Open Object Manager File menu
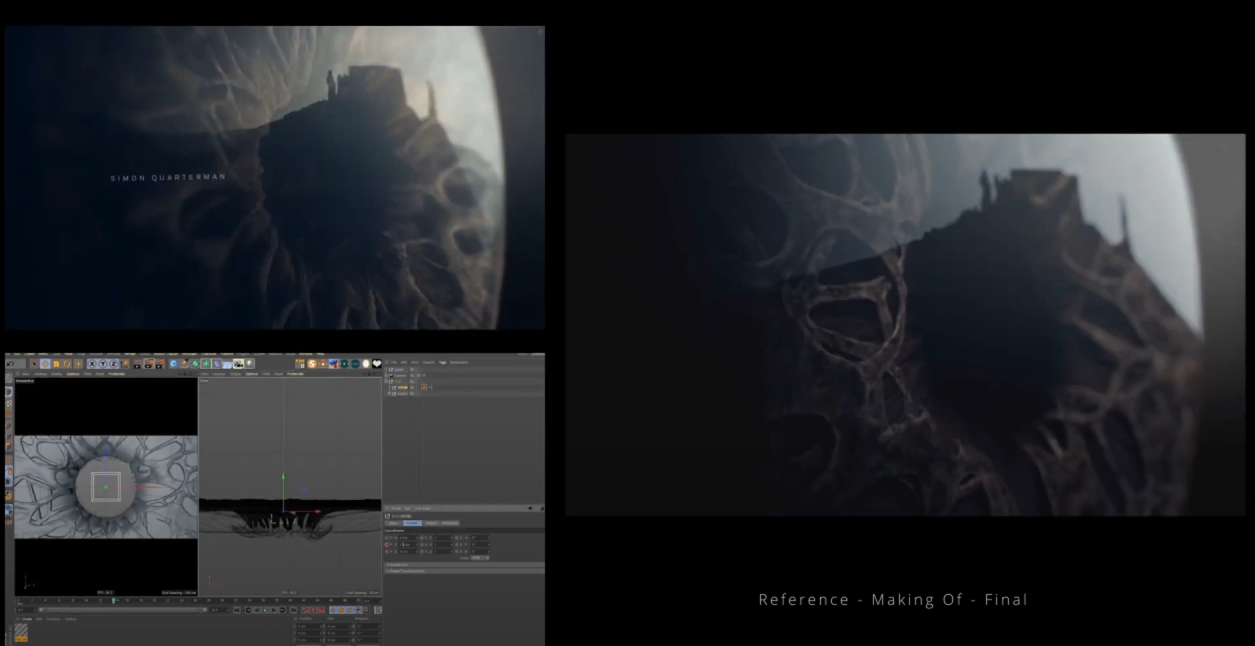This screenshot has width=1255, height=646. (393, 362)
